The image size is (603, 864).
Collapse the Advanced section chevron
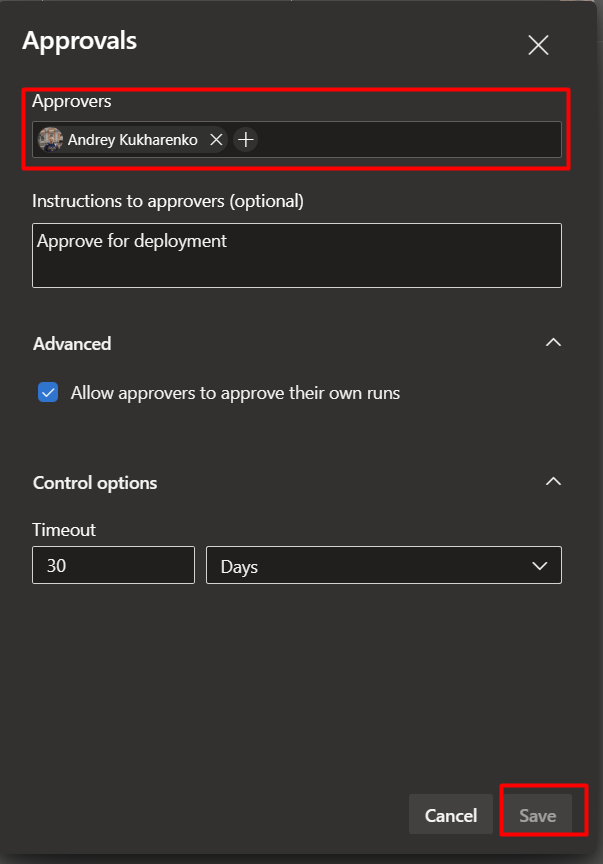tap(553, 343)
